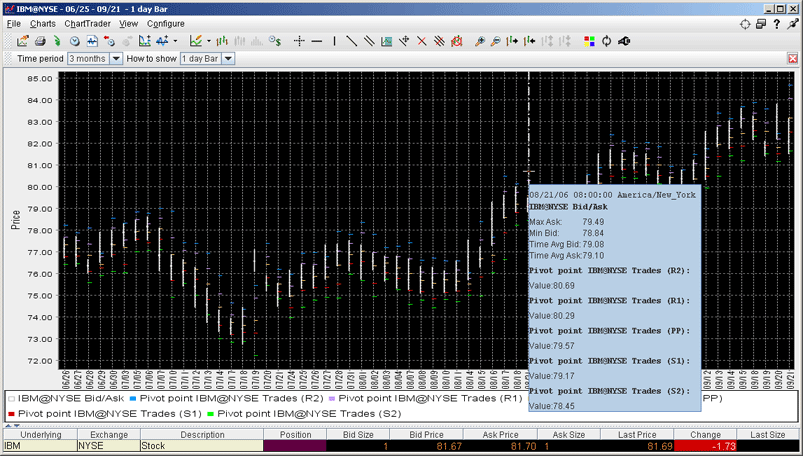Click bars with left-arrow icon

530,41
